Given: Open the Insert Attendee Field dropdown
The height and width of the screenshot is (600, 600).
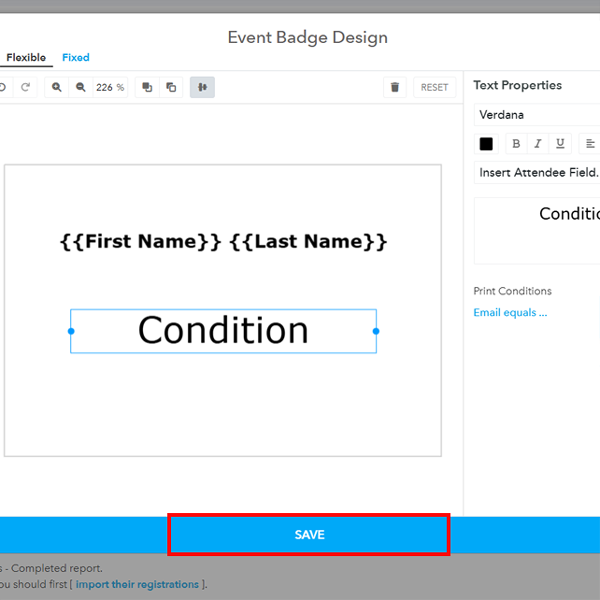Looking at the screenshot, I should (537, 172).
